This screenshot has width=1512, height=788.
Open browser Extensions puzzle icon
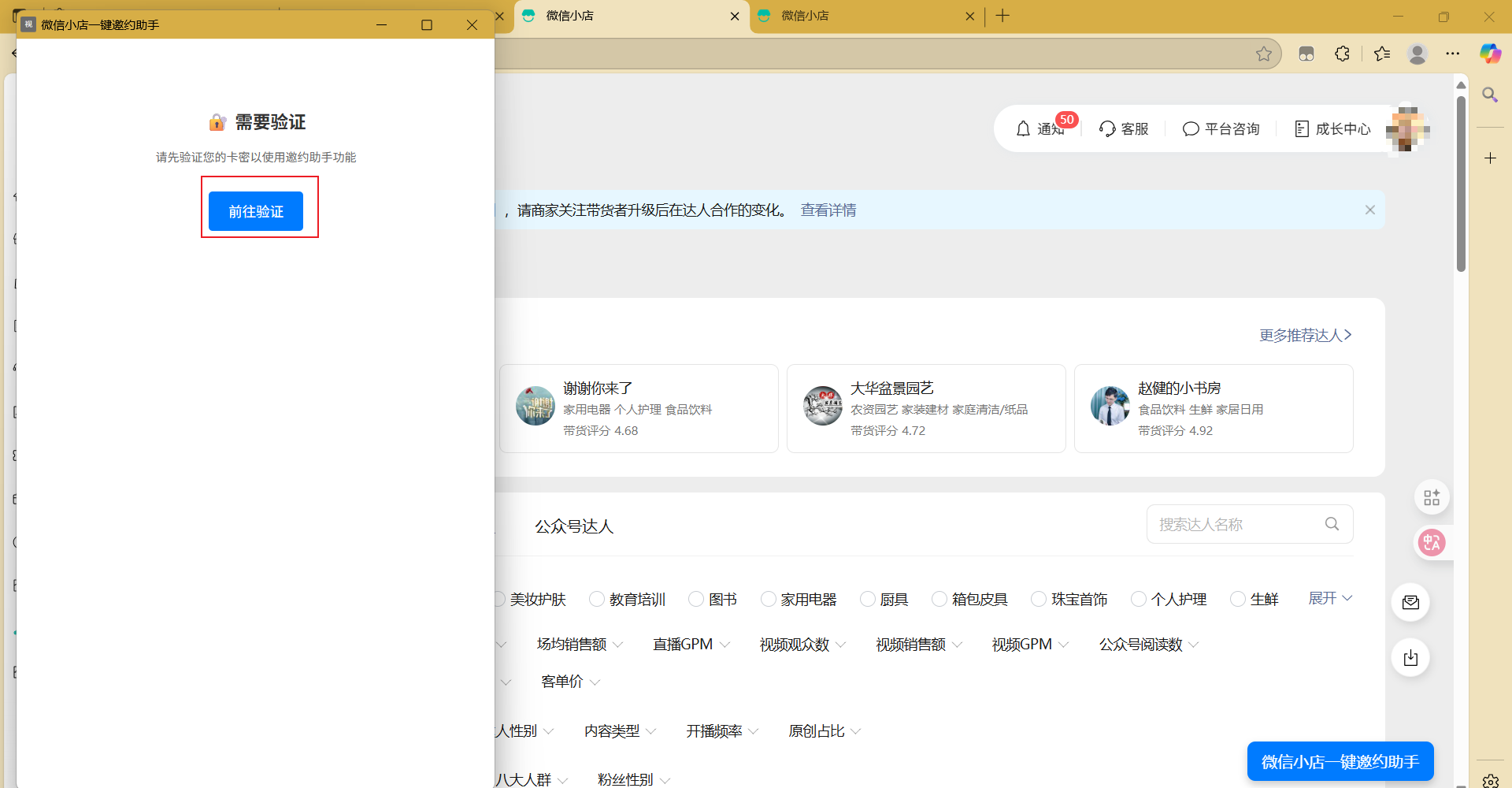1343,54
